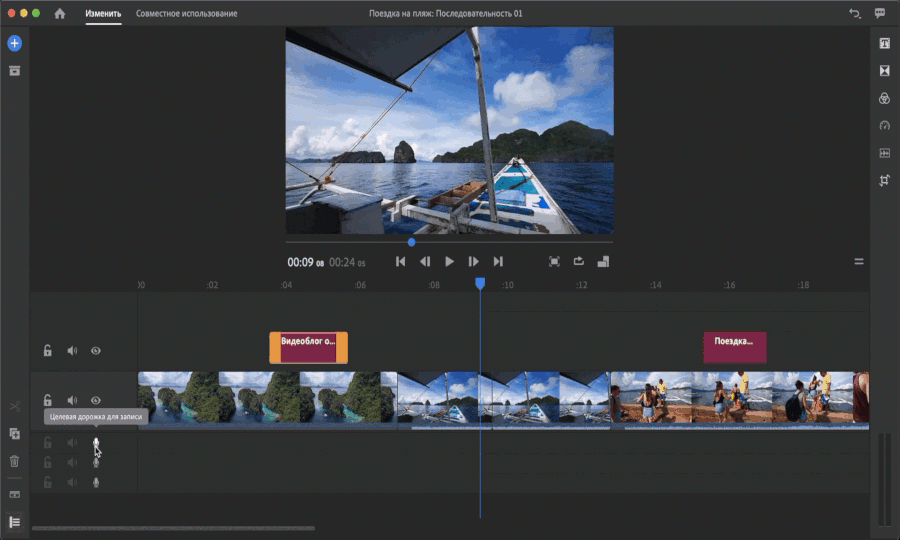Open the timeline options menu
Screen dimensions: 900x540
click(x=858, y=262)
